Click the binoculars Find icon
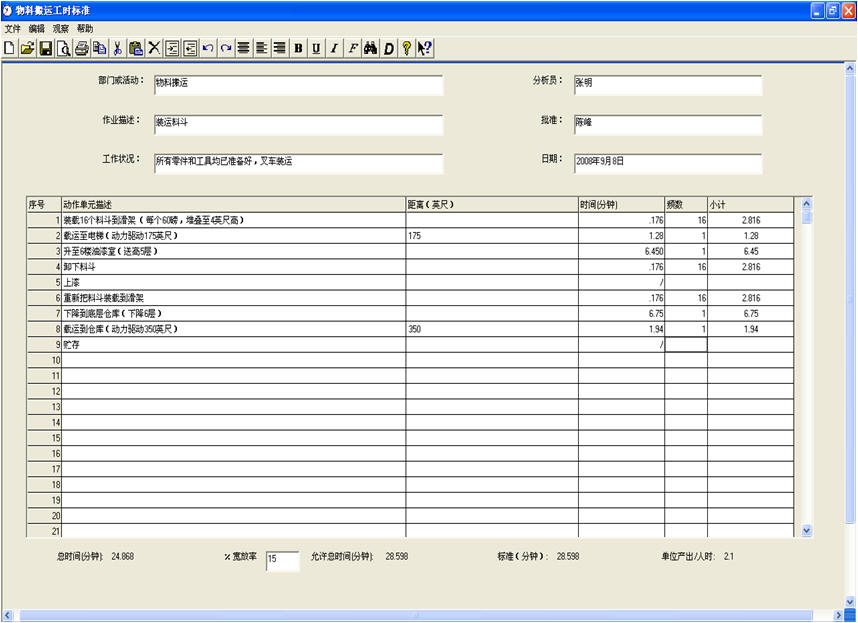 (x=370, y=47)
